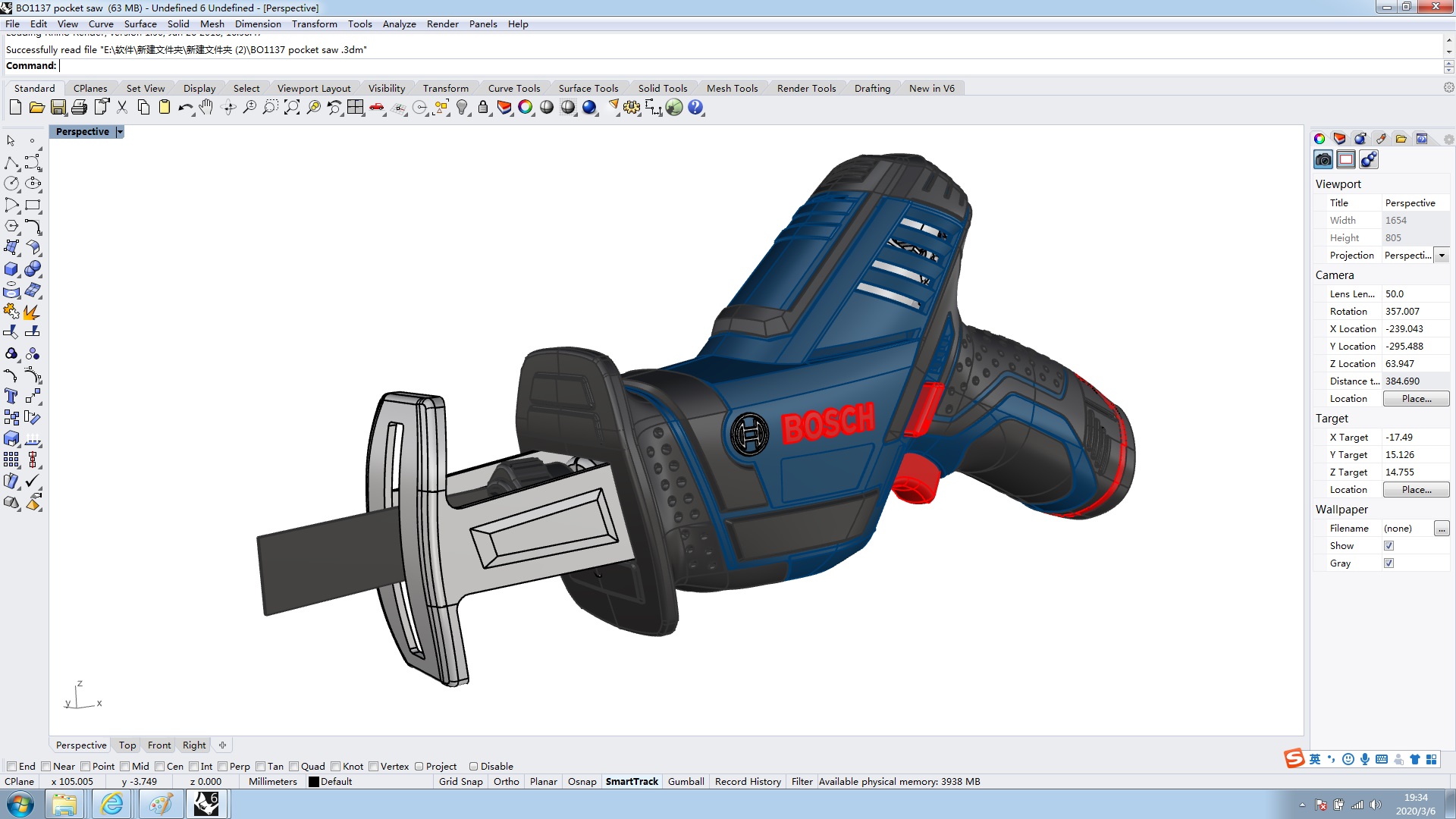This screenshot has height=819, width=1456.
Task: Open the Perspective viewport title dropdown
Action: tap(120, 132)
